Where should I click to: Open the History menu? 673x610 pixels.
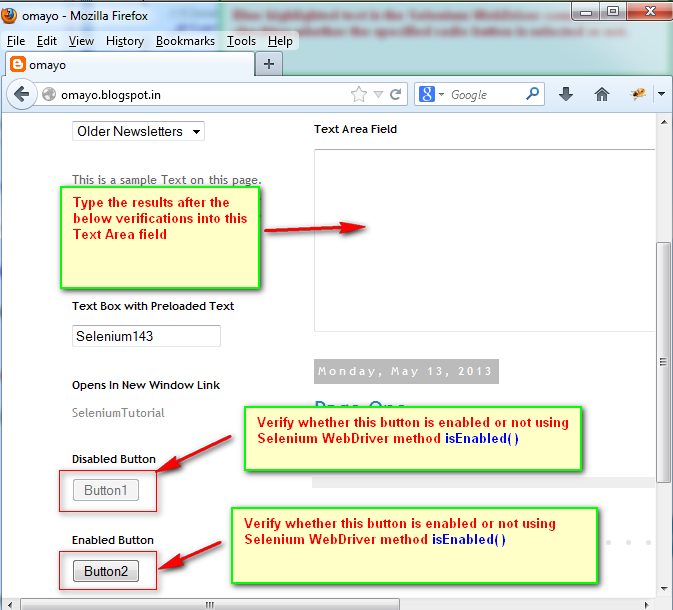tap(124, 41)
